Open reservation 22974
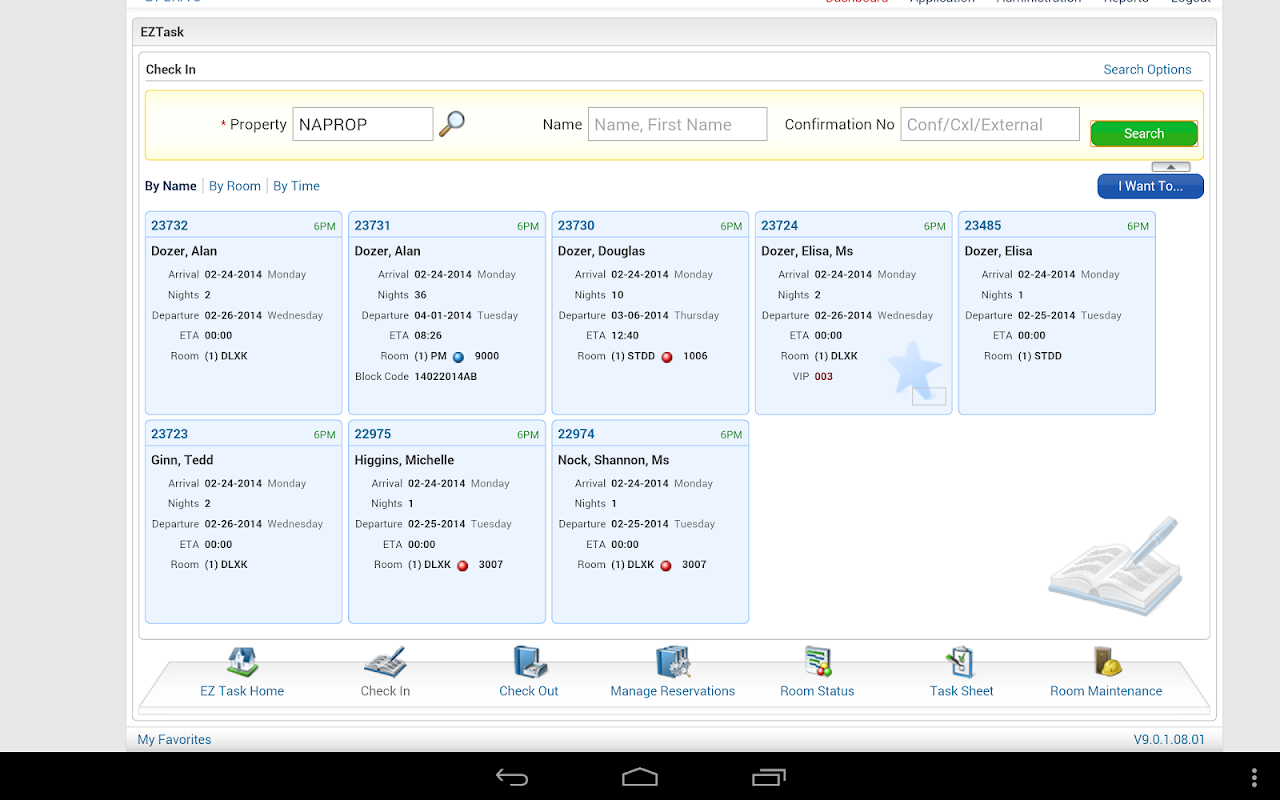Viewport: 1280px width, 800px height. click(576, 434)
